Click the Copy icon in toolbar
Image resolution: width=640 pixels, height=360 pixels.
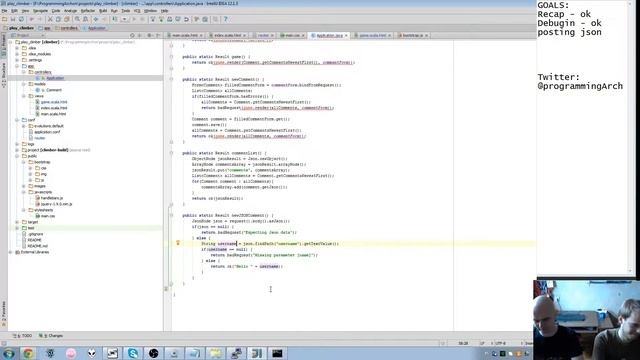coord(58,19)
